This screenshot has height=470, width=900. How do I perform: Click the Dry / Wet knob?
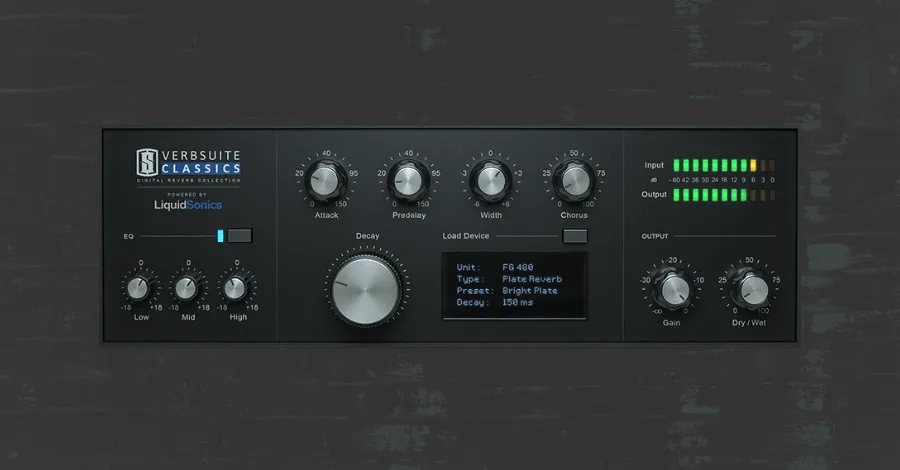753,290
